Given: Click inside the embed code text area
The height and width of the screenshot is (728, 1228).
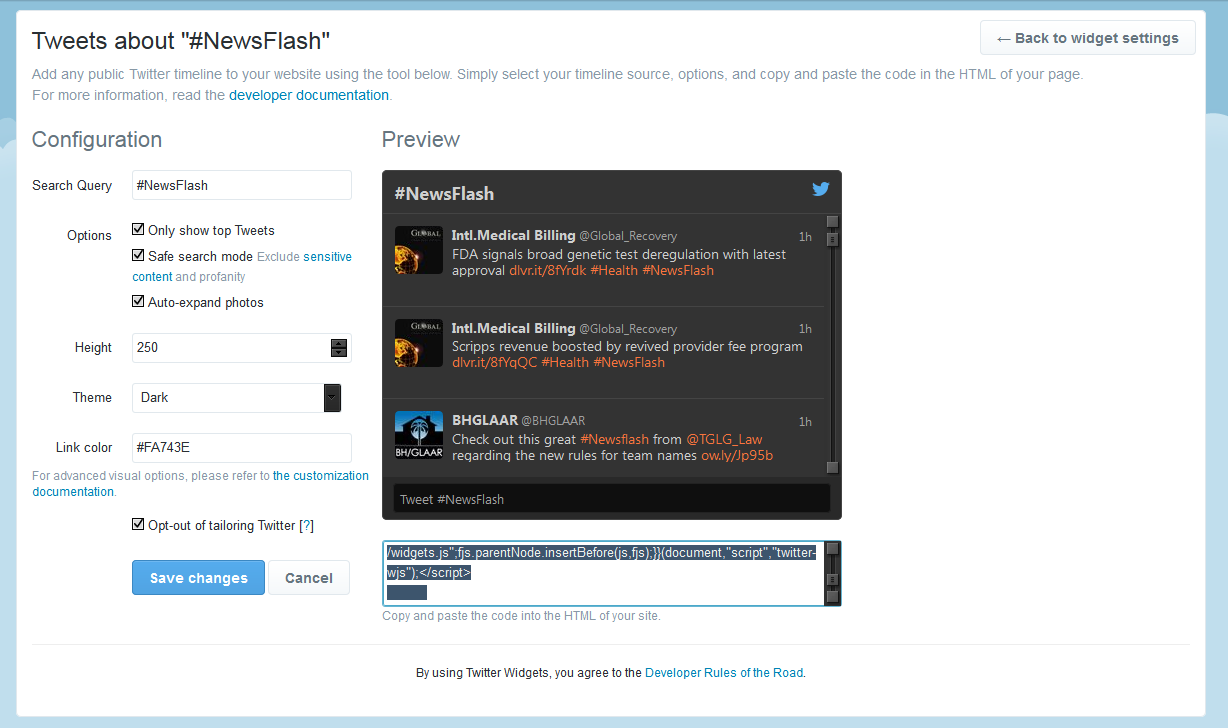Looking at the screenshot, I should [603, 573].
